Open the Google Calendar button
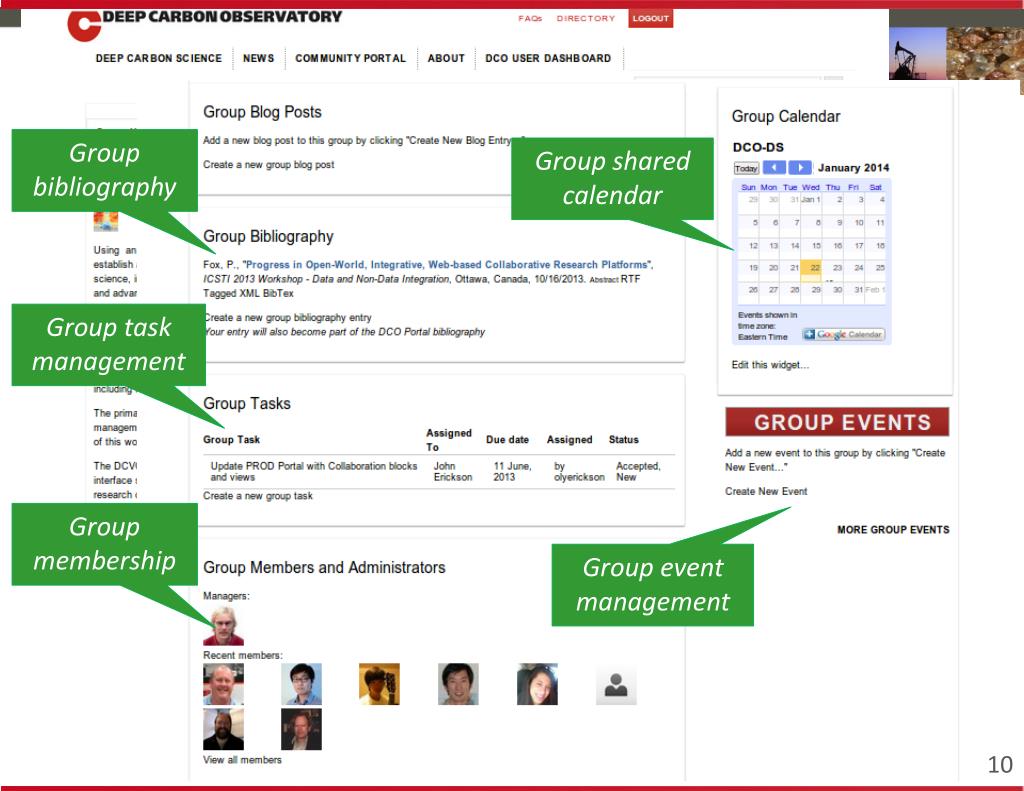Screen dimensions: 1024x791 coord(844,334)
